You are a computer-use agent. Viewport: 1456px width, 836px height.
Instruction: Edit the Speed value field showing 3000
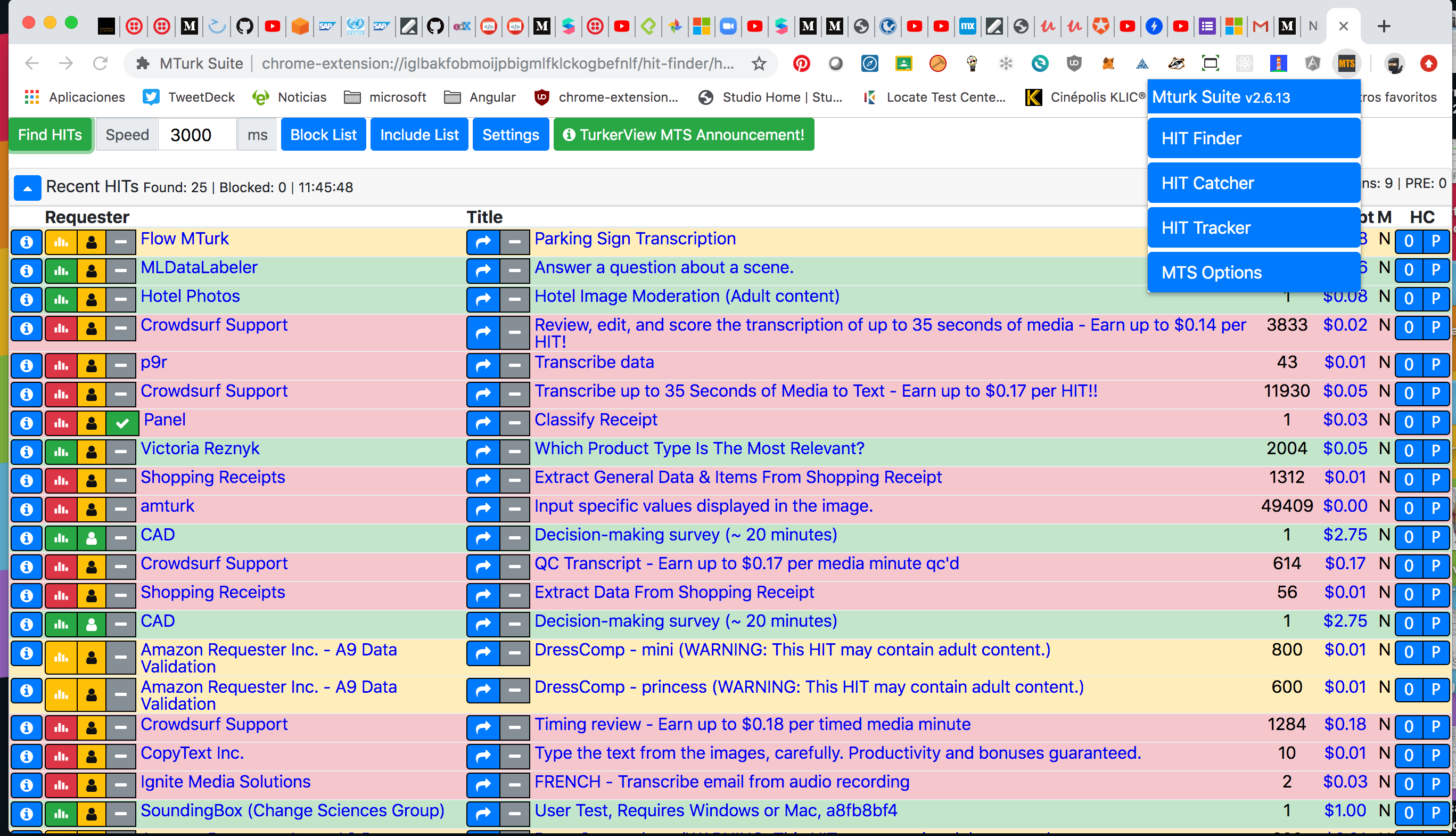tap(196, 134)
